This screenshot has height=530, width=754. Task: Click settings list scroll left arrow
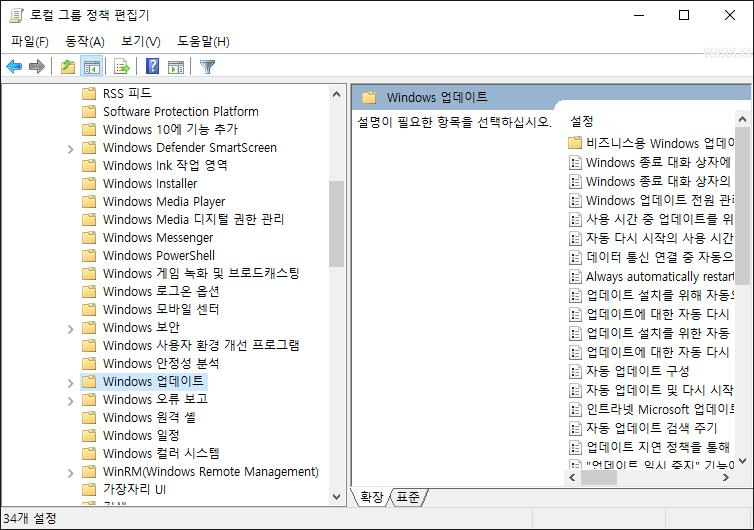572,478
